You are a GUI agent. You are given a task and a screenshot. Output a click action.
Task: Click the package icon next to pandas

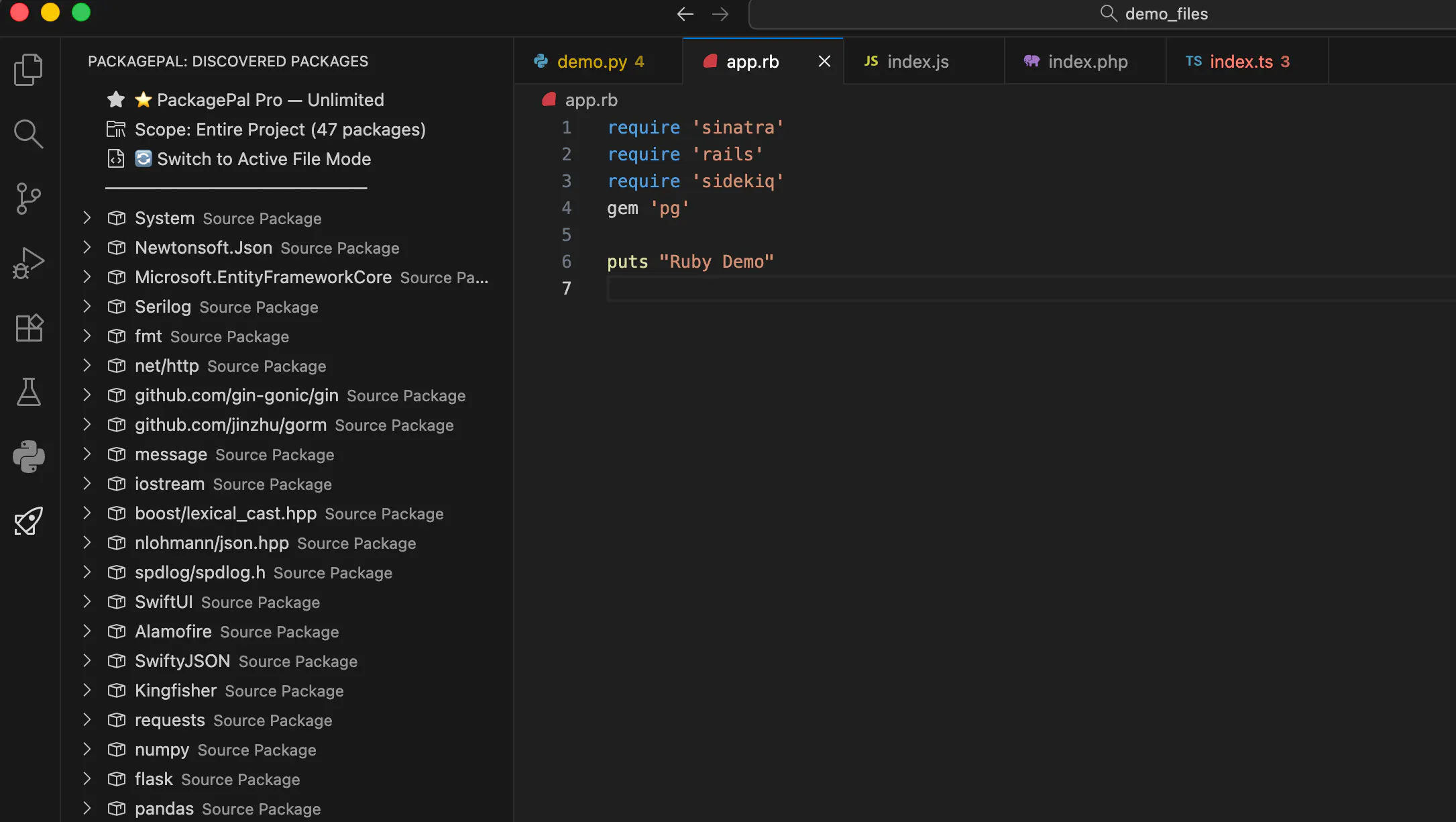pos(117,809)
